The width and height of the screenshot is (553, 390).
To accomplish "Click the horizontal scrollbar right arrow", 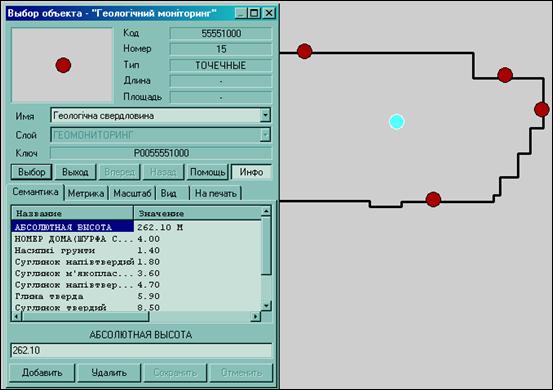I will pyautogui.click(x=255, y=317).
